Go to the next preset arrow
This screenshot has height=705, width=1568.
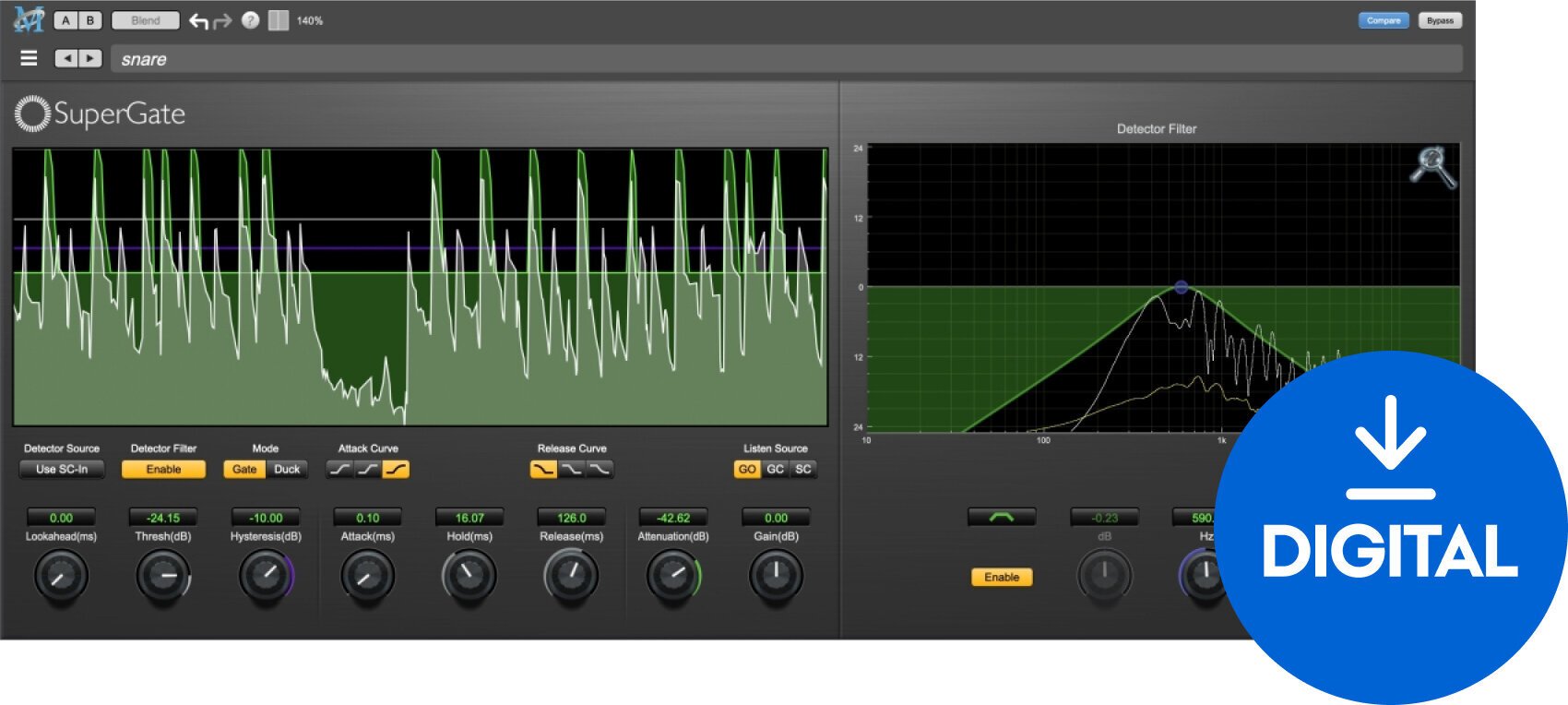point(89,58)
